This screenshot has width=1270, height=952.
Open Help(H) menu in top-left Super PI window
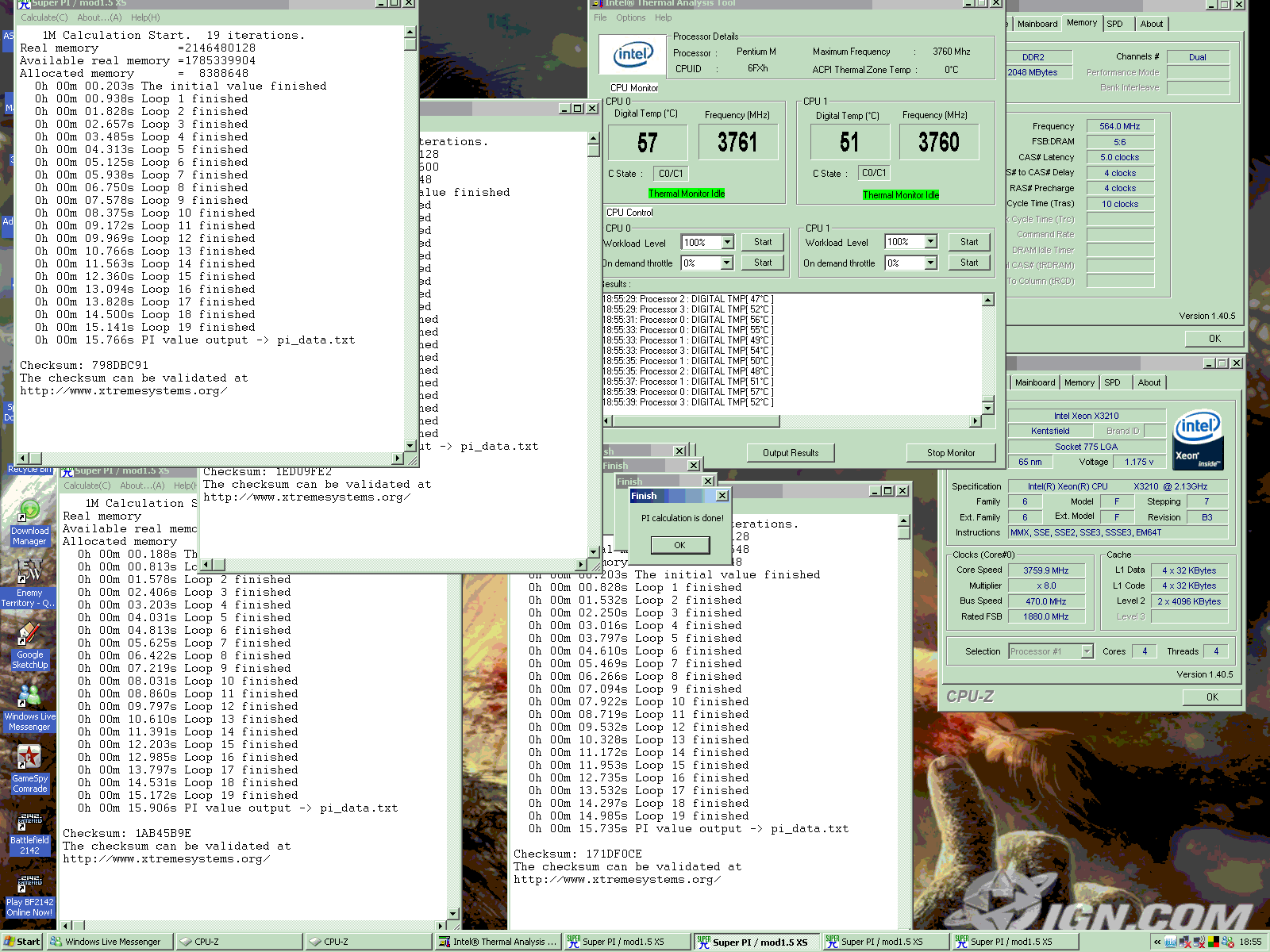[145, 17]
